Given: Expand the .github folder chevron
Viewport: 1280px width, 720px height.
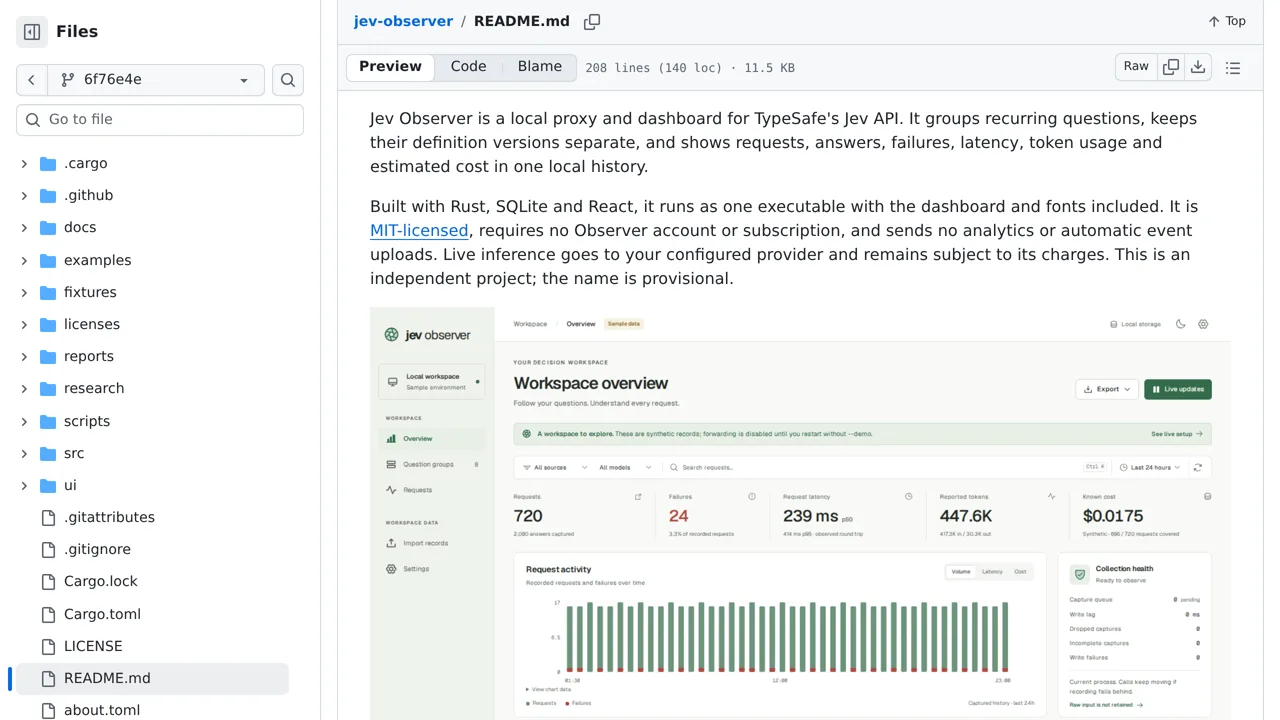Looking at the screenshot, I should tap(24, 195).
